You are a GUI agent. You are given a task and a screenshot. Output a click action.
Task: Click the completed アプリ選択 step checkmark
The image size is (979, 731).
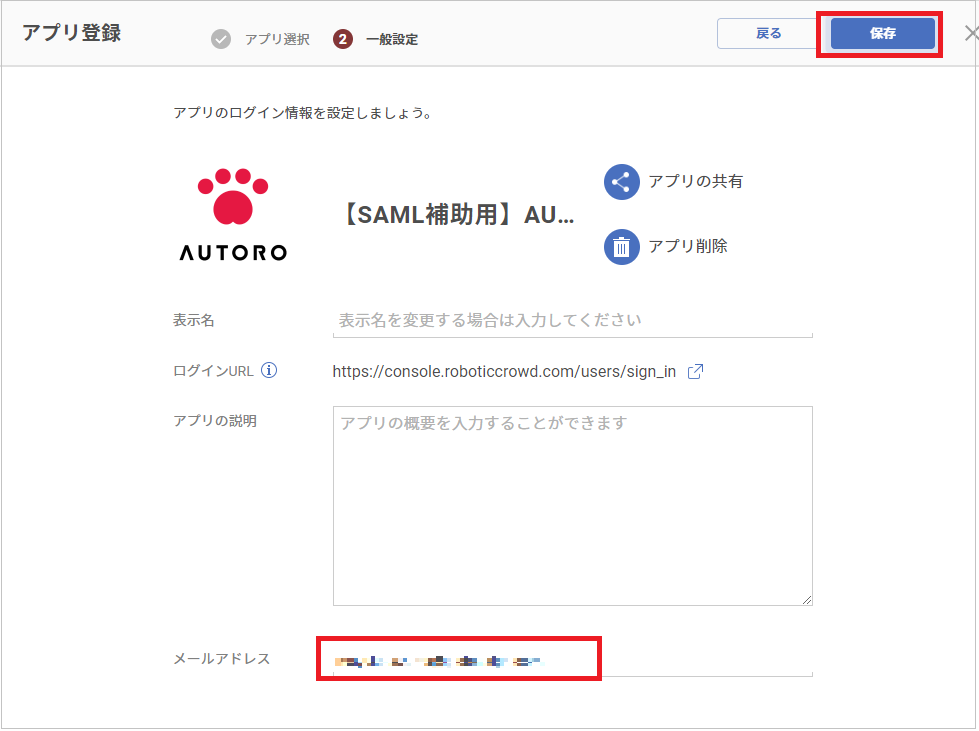[221, 39]
